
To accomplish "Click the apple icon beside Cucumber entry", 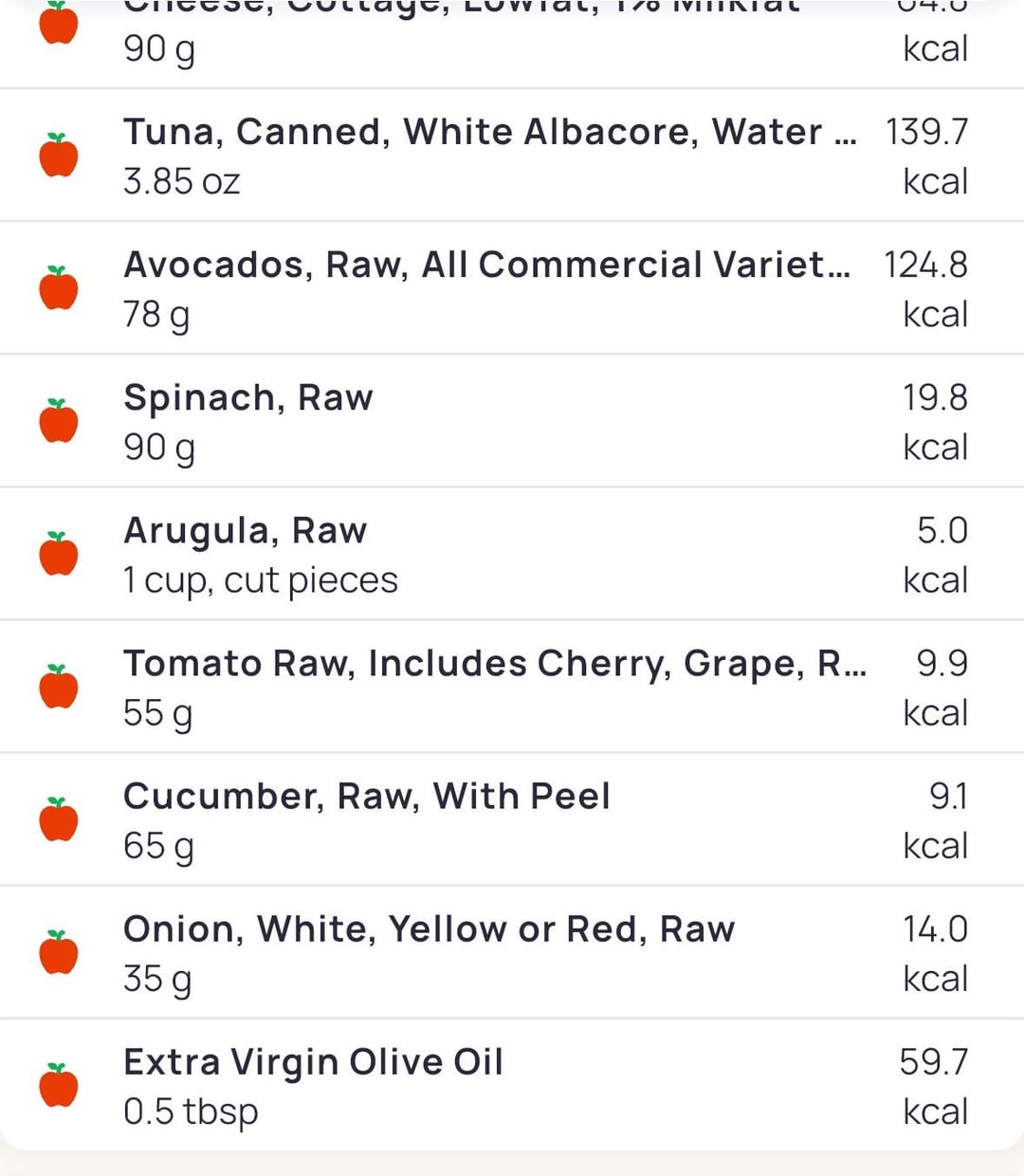I will (59, 818).
